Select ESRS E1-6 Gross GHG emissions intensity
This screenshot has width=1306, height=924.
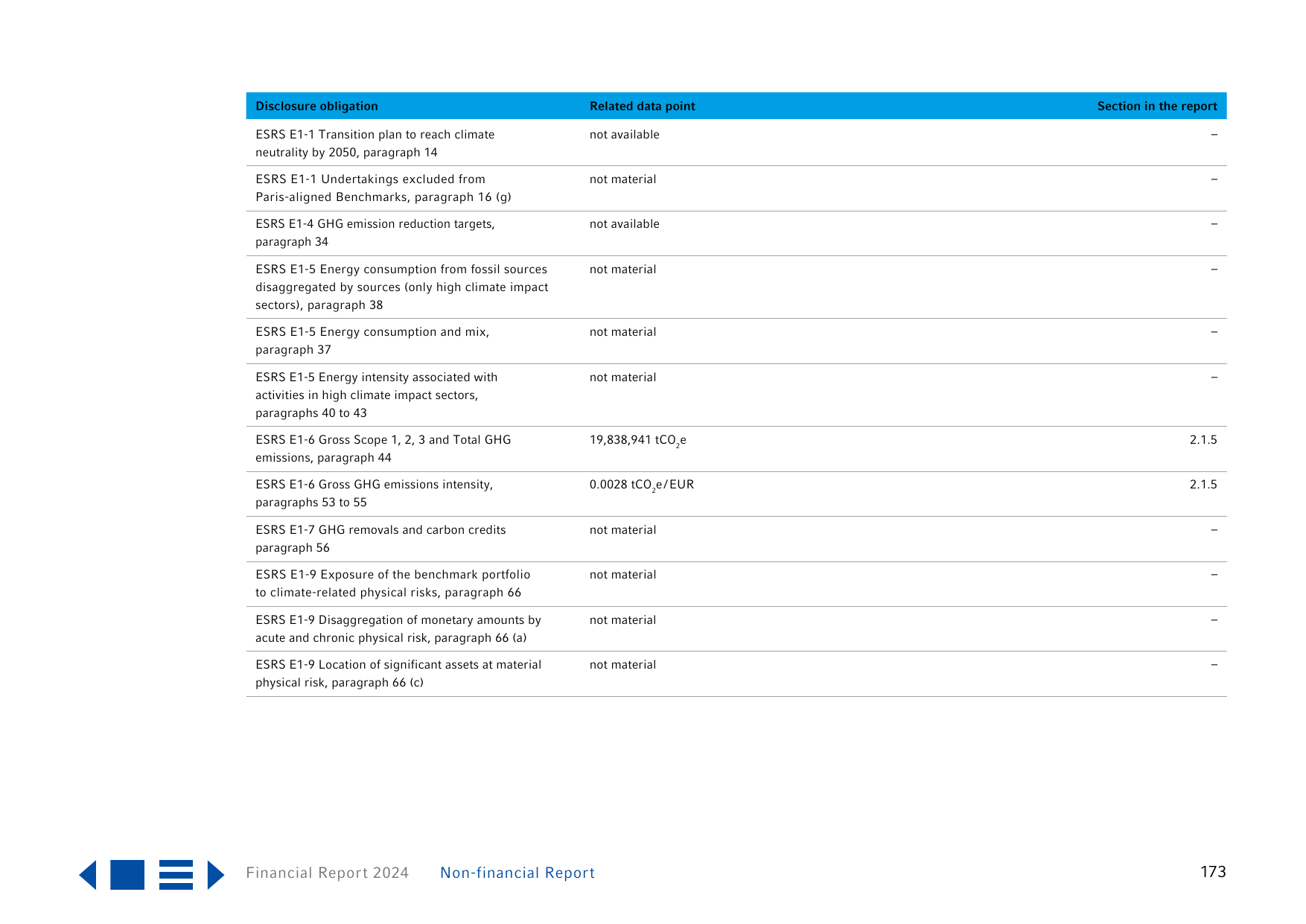point(375,493)
